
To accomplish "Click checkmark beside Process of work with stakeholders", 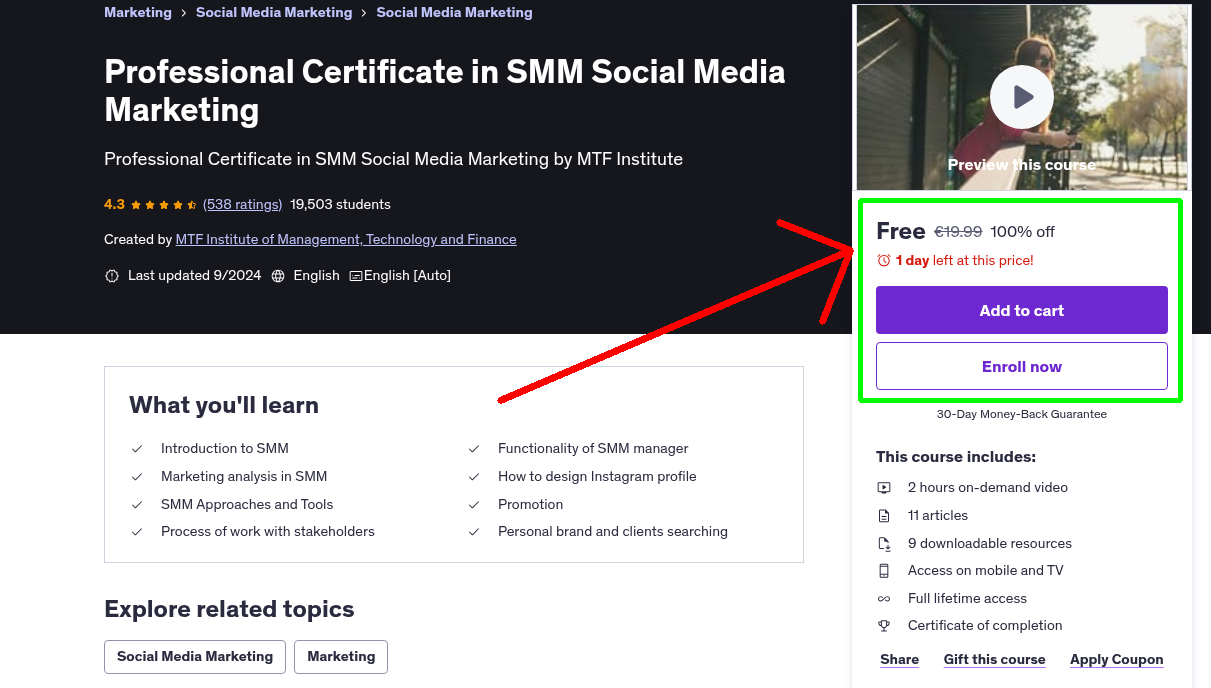I will tap(137, 532).
